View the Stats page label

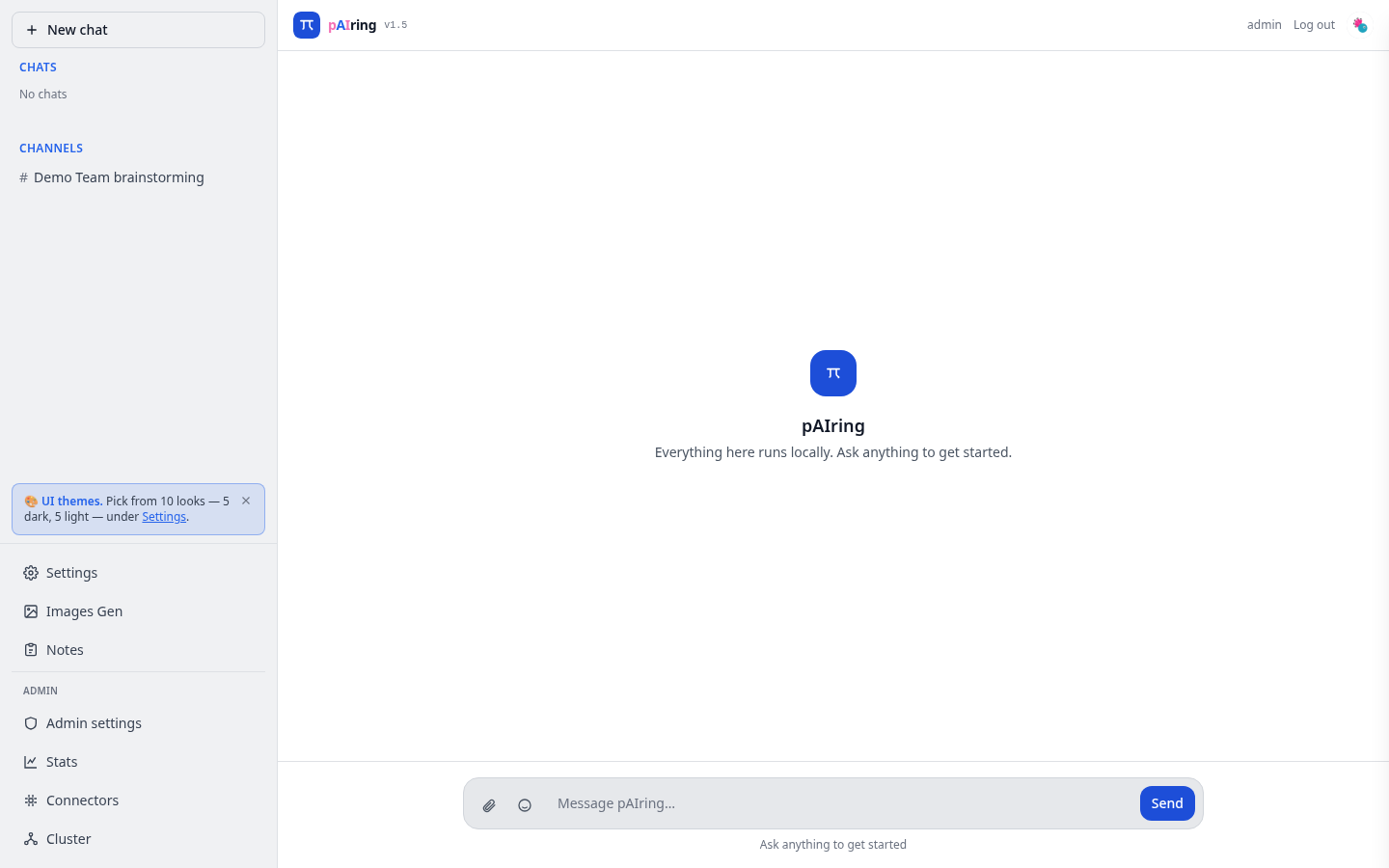[62, 762]
